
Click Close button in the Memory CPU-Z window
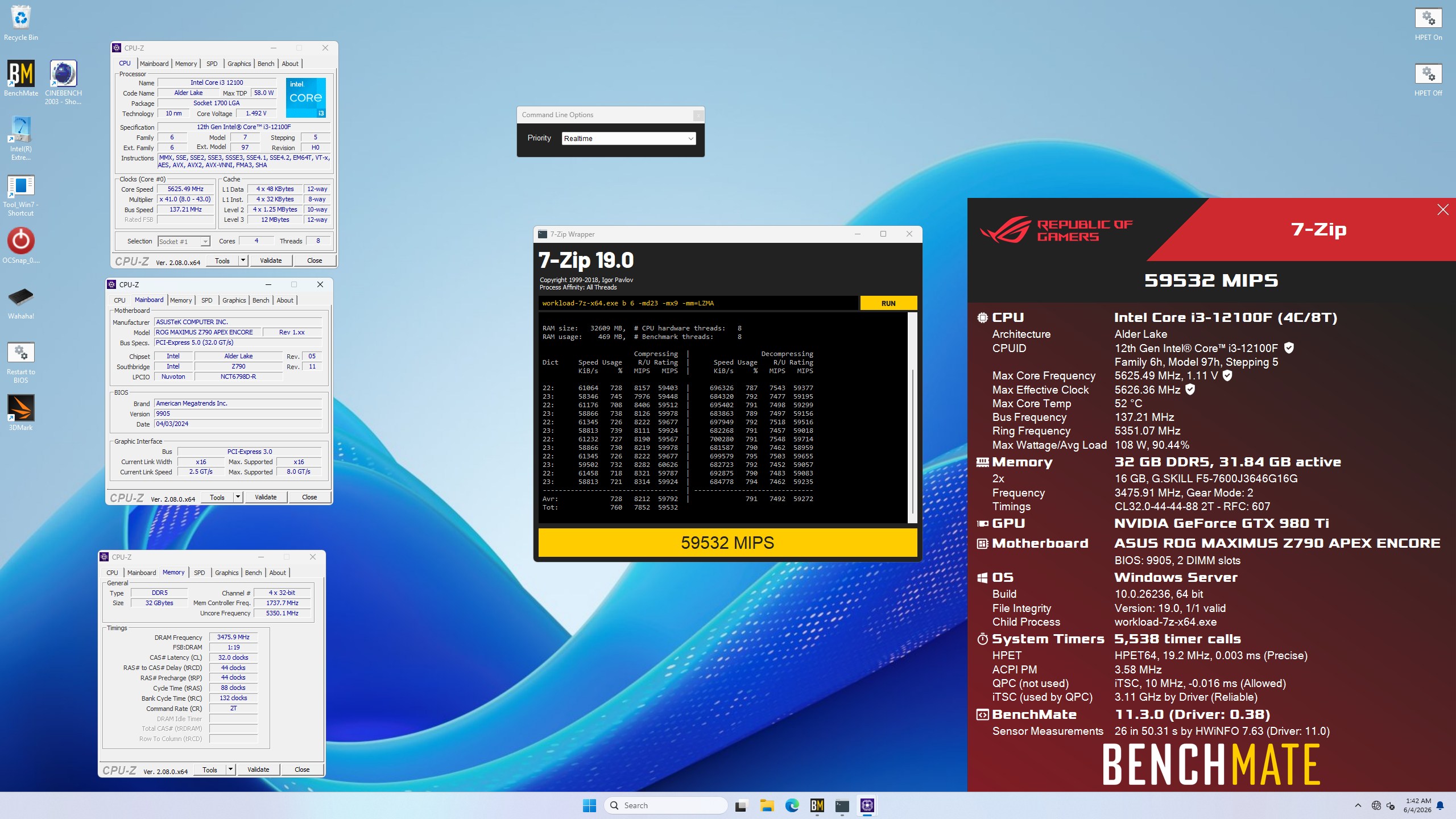click(x=302, y=770)
